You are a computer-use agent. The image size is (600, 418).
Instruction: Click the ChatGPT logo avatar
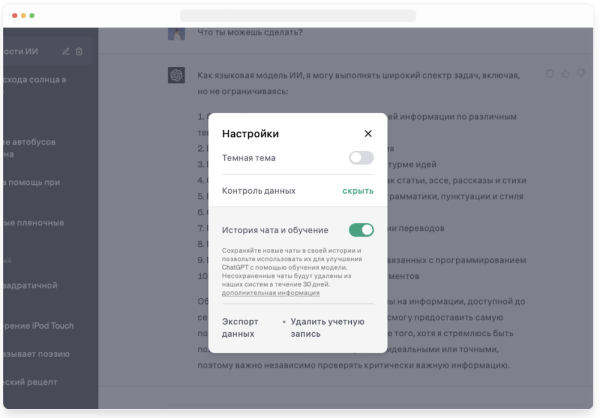(176, 73)
